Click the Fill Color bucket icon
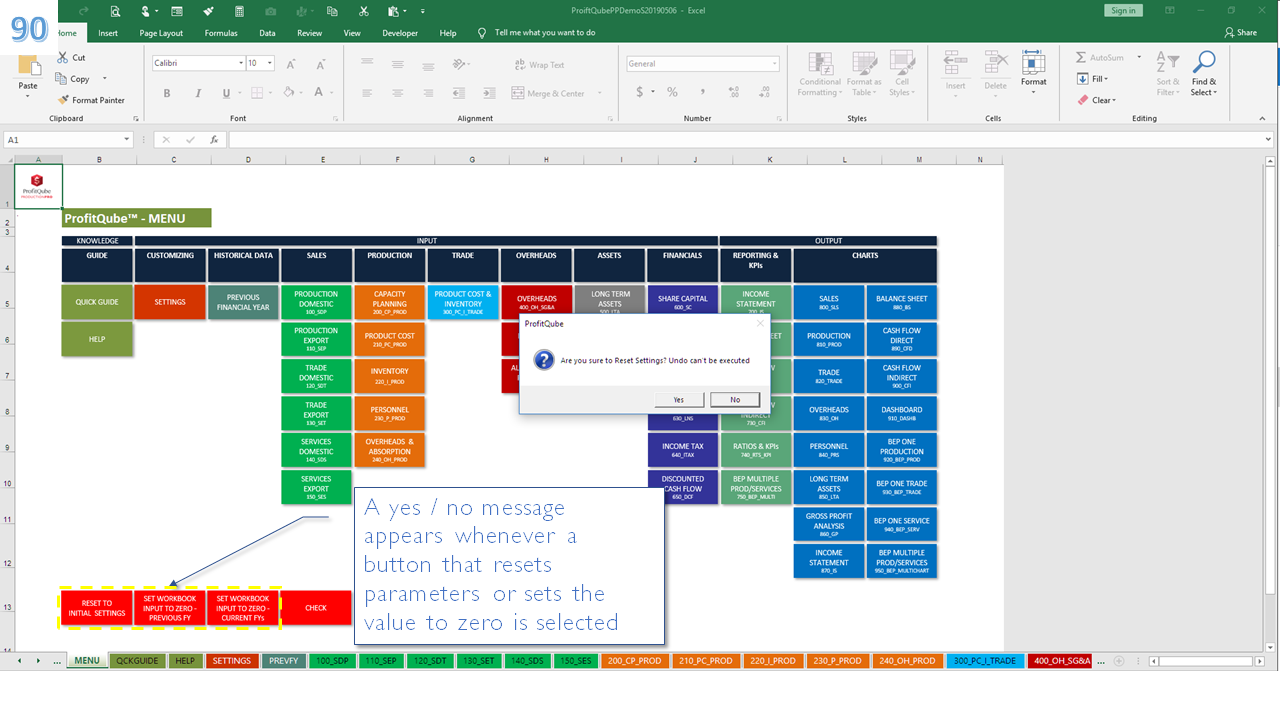The width and height of the screenshot is (1280, 720). (288, 93)
